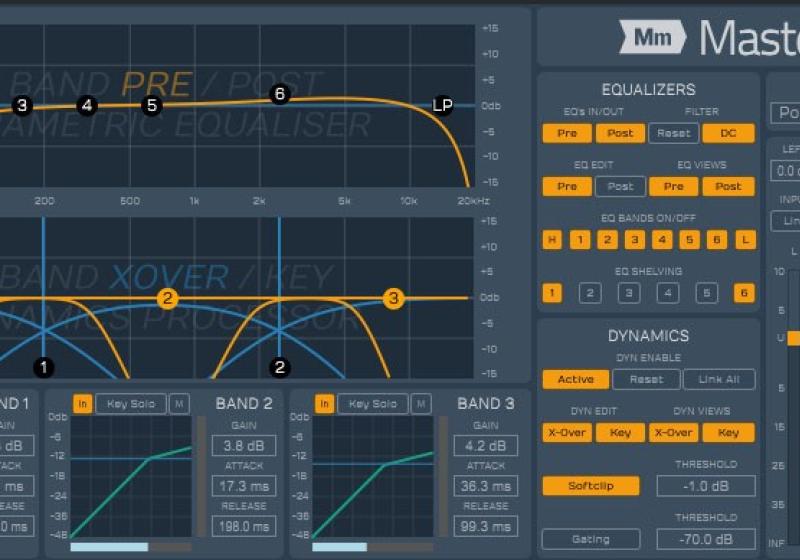The width and height of the screenshot is (800, 560).
Task: Click Band 3 slider below compression graph
Action: (x=373, y=547)
